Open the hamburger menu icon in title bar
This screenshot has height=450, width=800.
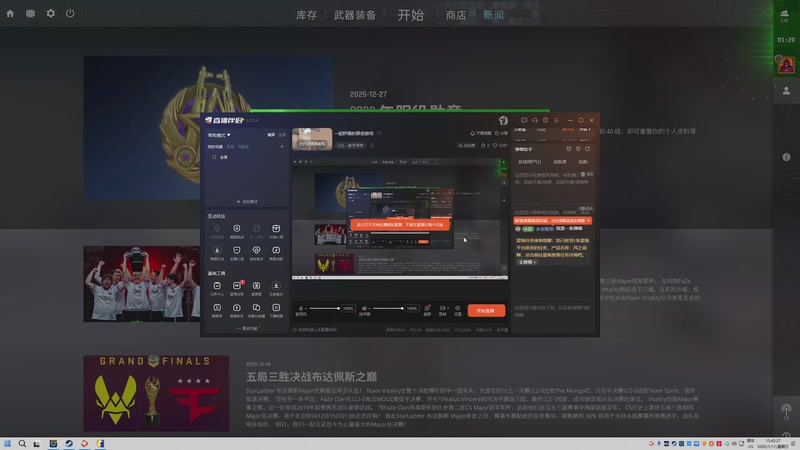(556, 120)
